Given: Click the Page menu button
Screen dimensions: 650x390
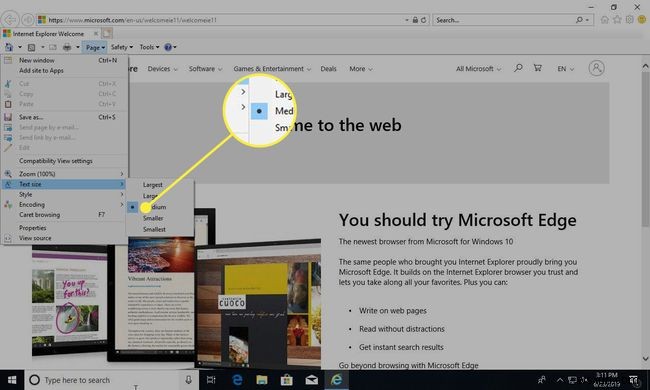Looking at the screenshot, I should click(x=95, y=47).
